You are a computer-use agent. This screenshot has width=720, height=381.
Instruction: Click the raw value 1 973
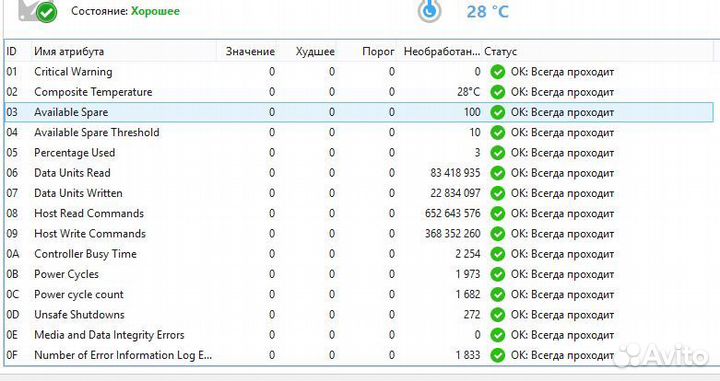pos(467,274)
